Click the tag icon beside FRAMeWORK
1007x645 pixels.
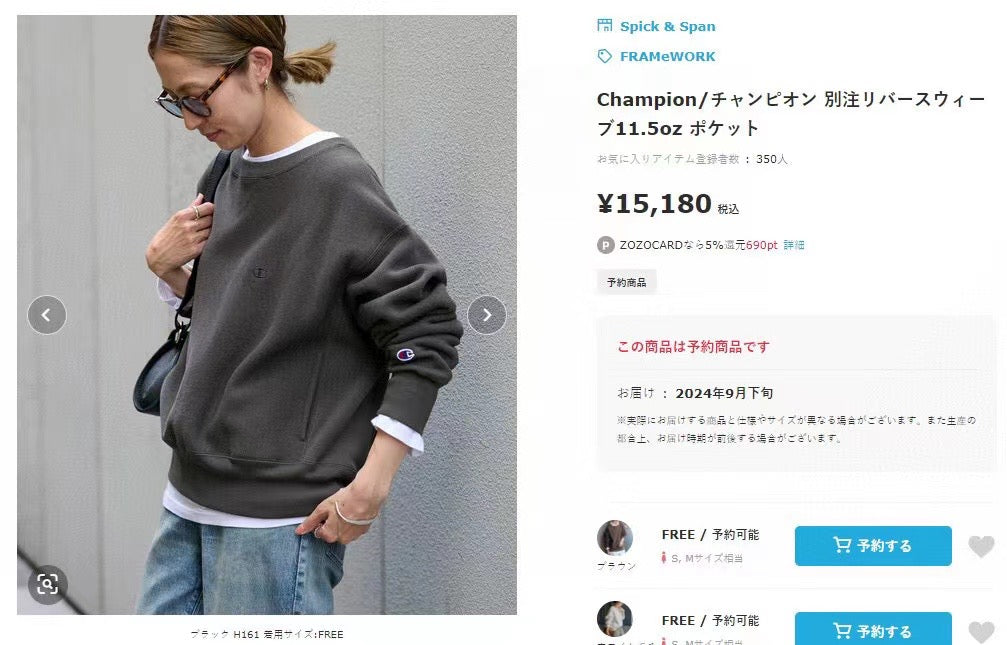(604, 57)
